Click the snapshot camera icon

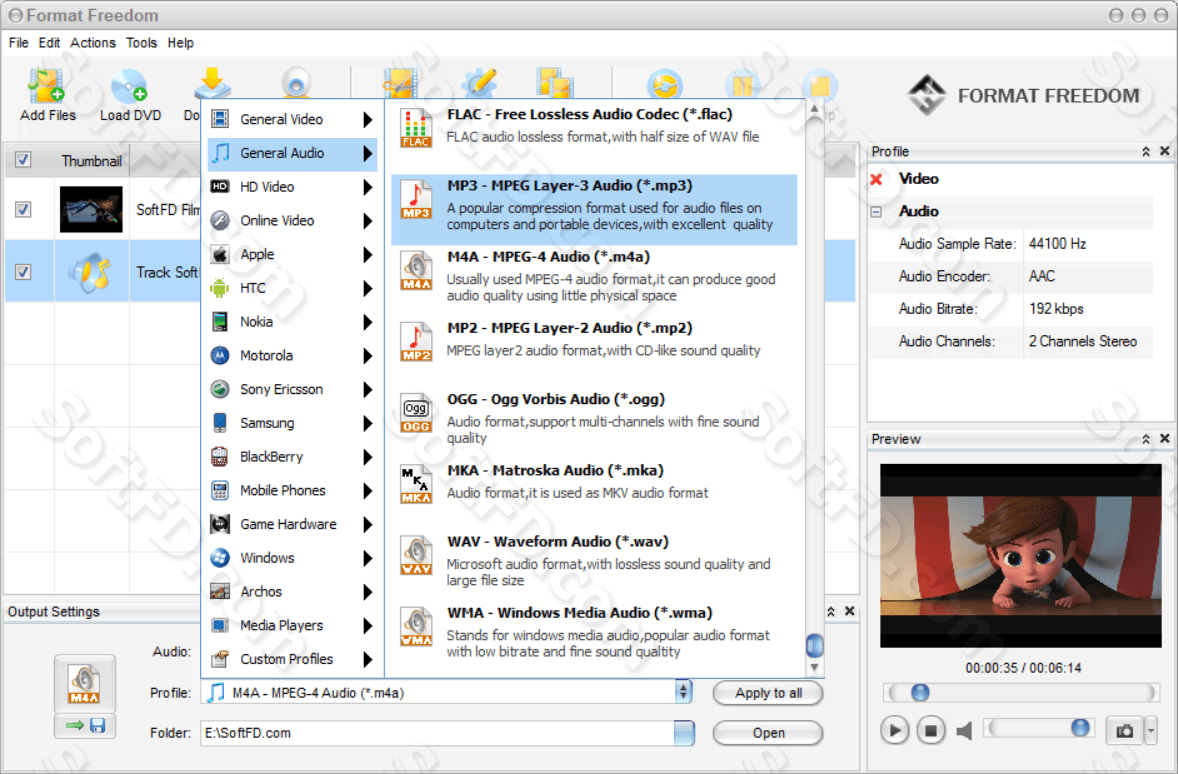pyautogui.click(x=1125, y=730)
